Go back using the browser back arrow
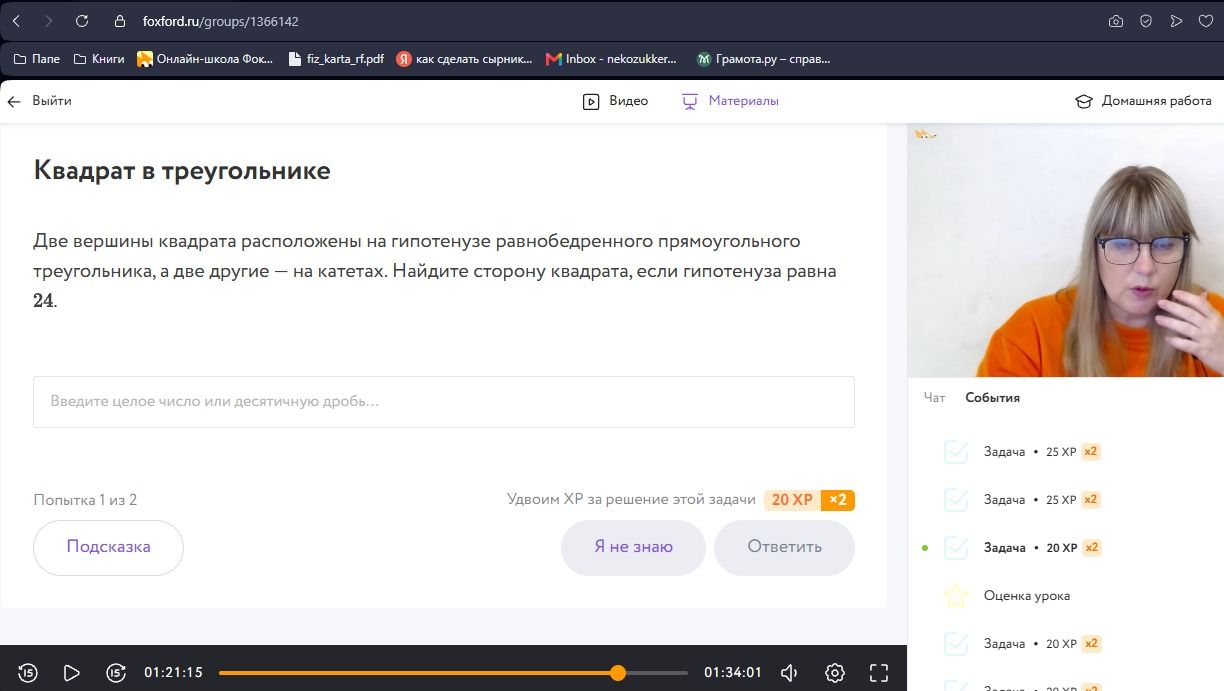The image size is (1224, 691). pyautogui.click(x=16, y=21)
